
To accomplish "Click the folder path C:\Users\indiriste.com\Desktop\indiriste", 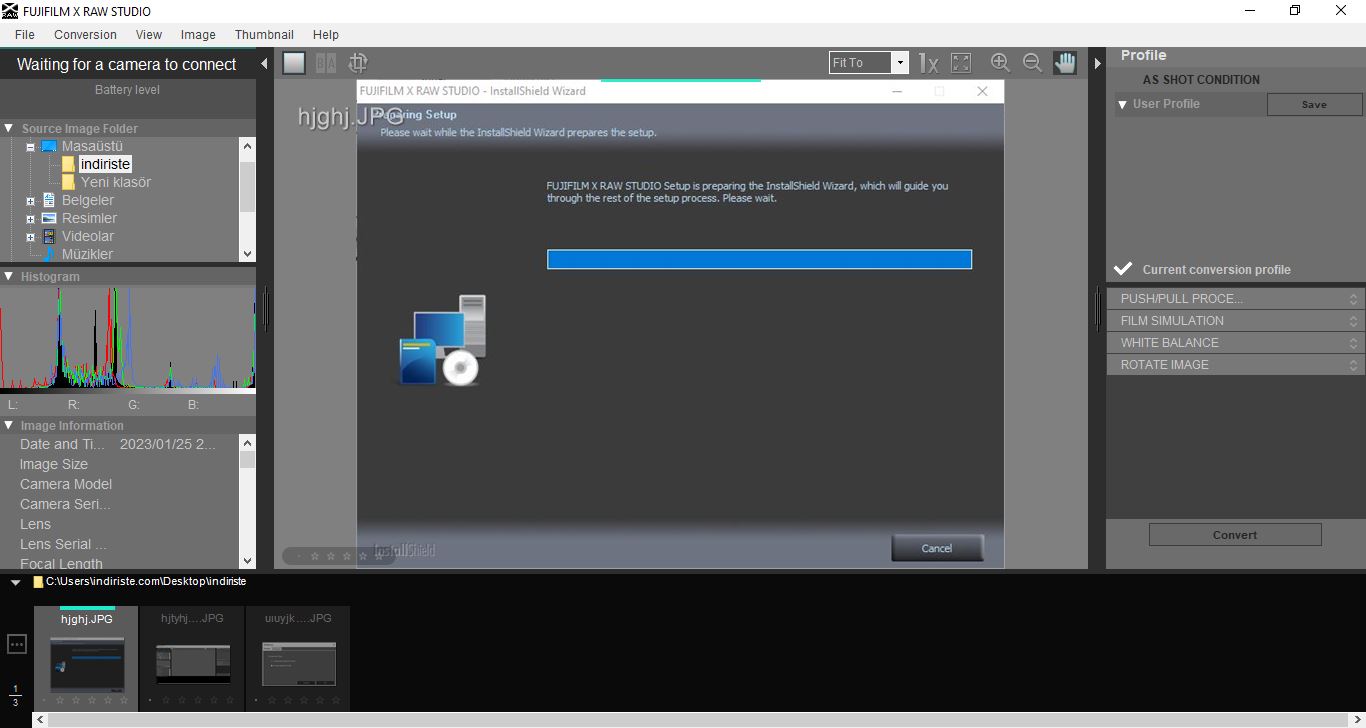I will click(146, 581).
